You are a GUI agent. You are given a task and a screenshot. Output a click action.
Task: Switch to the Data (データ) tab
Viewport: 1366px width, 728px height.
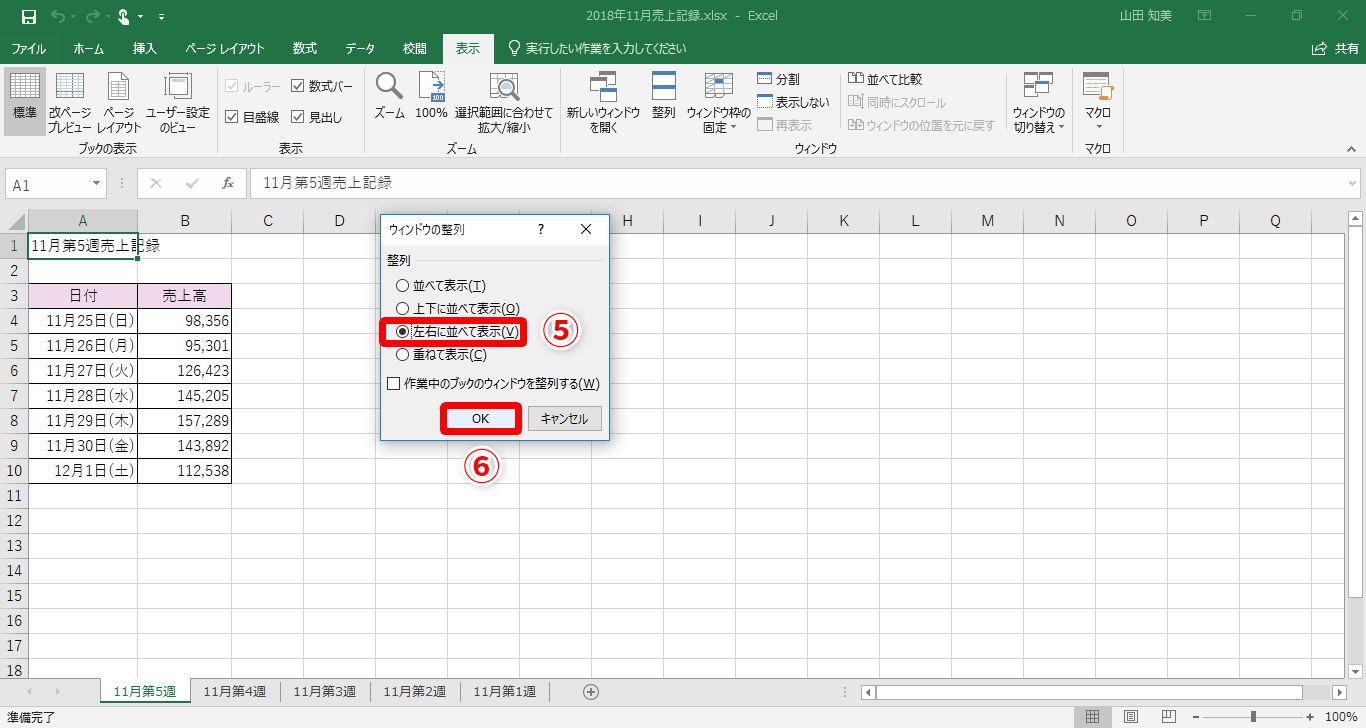(x=360, y=48)
